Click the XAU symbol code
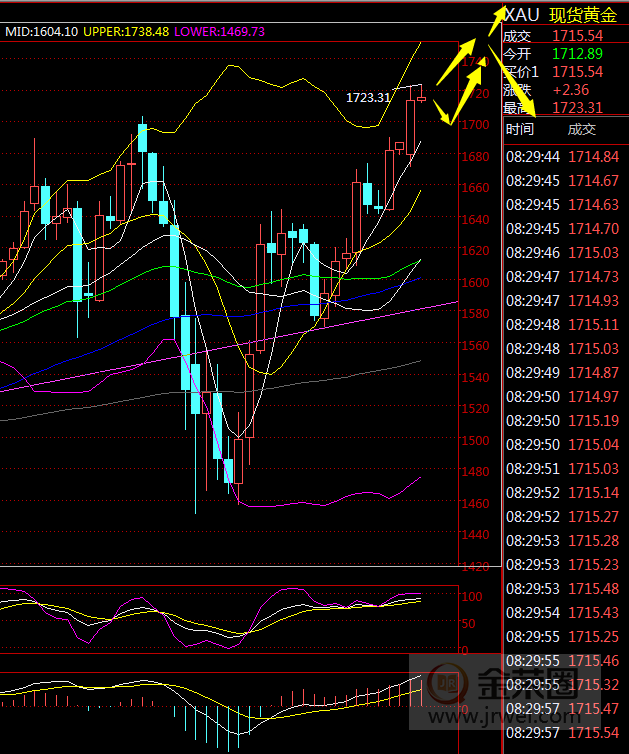Image resolution: width=629 pixels, height=754 pixels. click(522, 14)
